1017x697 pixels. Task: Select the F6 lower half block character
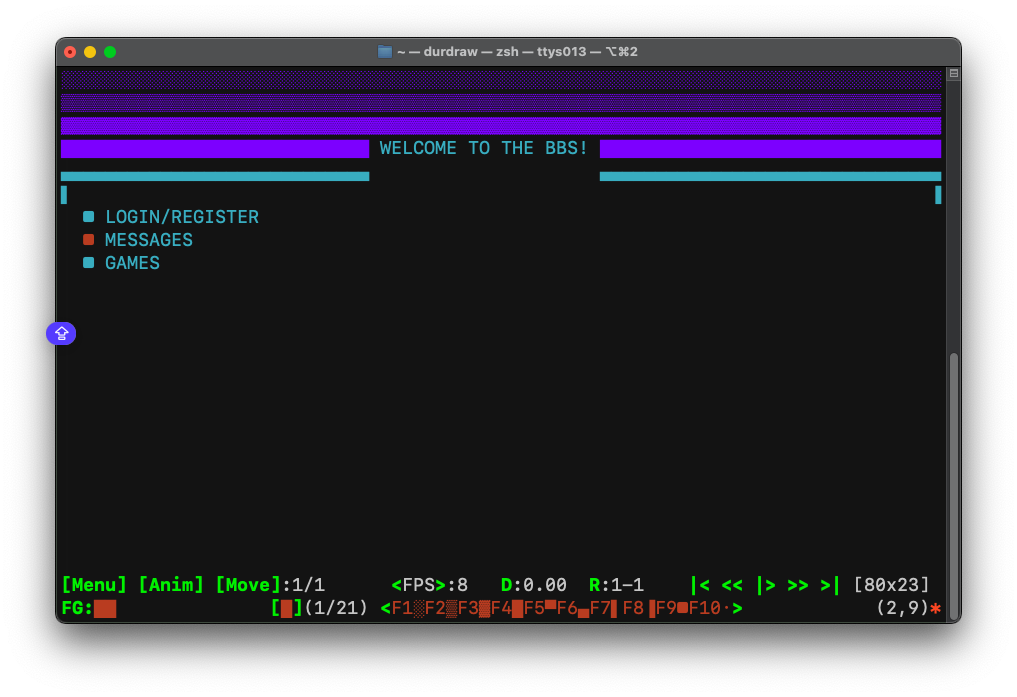tap(573, 608)
